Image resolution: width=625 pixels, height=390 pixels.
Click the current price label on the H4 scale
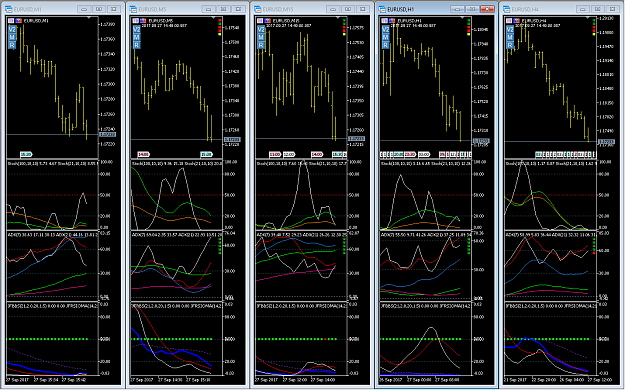click(605, 142)
